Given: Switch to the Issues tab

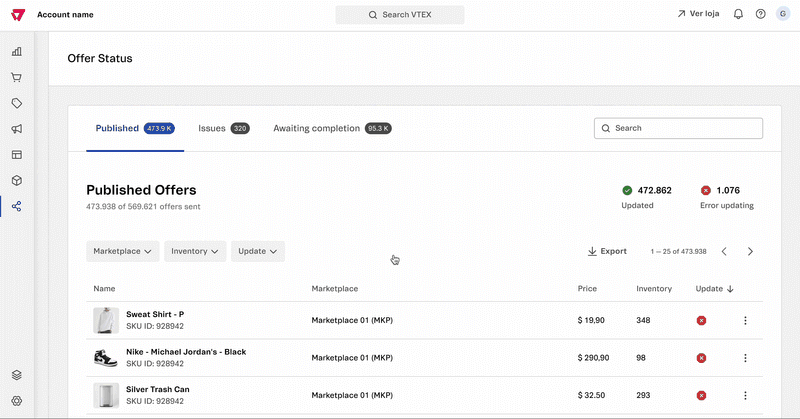Looking at the screenshot, I should (x=223, y=129).
